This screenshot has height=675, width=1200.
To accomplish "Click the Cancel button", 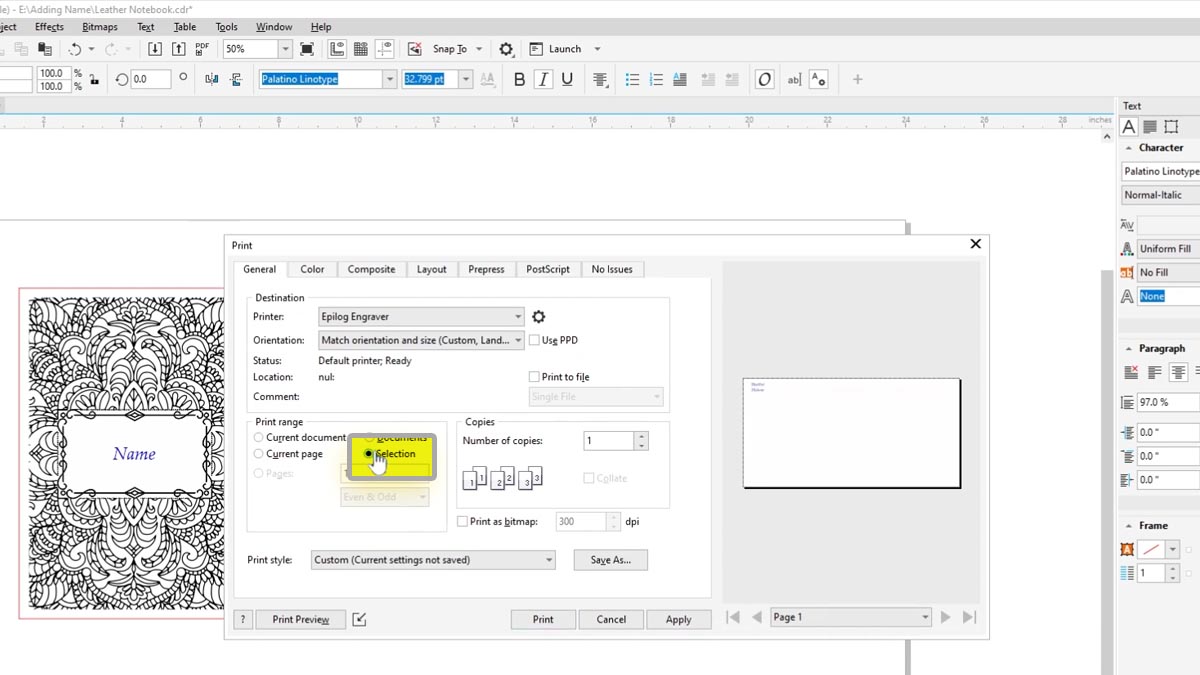I will (x=611, y=620).
